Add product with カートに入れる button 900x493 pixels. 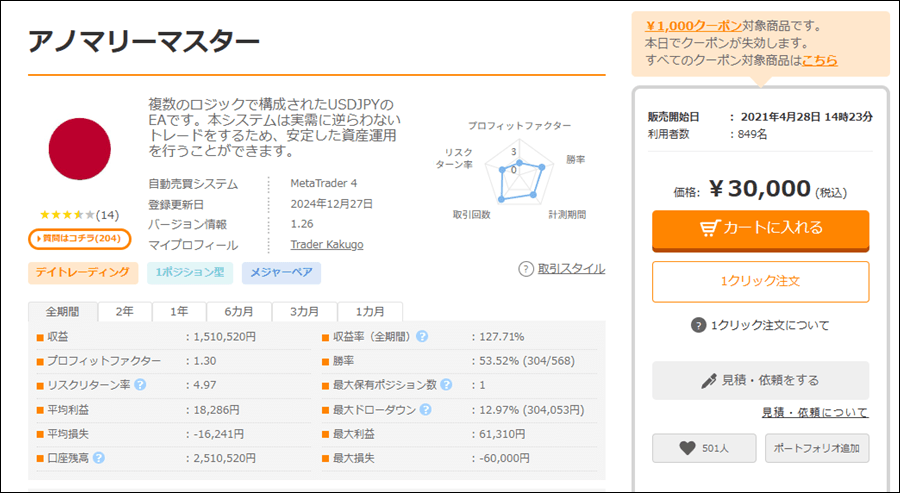761,230
